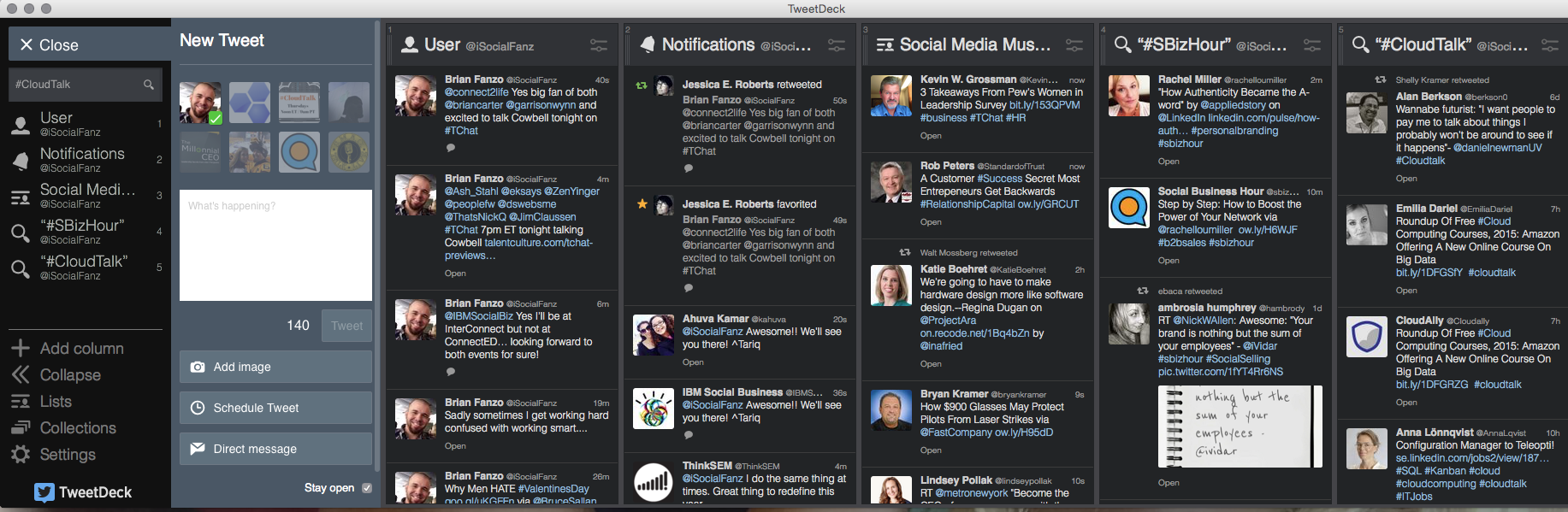The image size is (1568, 512).
Task: Click Add image button
Action: pos(275,367)
